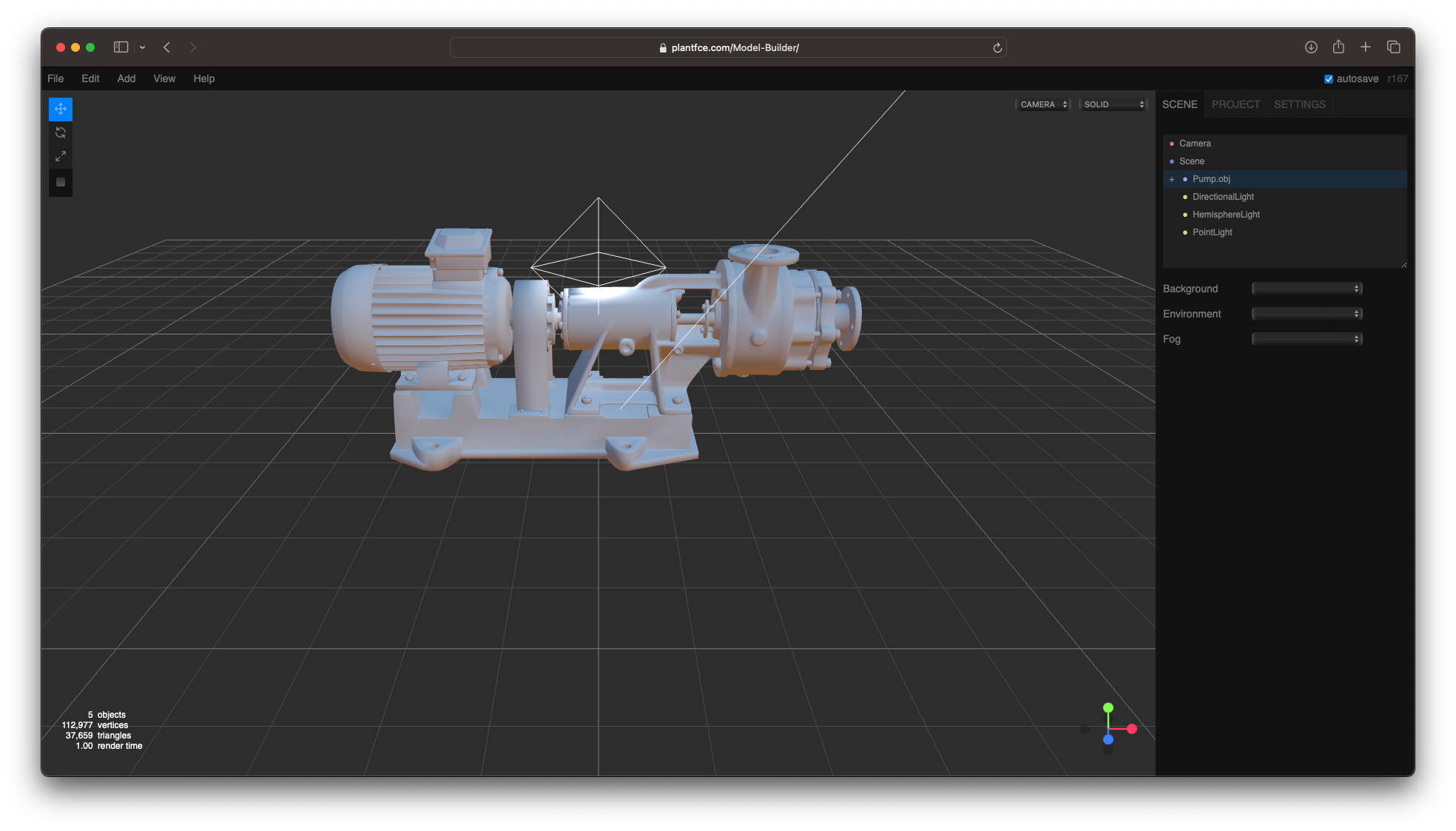Click the red dot icon beside Camera

[x=1172, y=143]
